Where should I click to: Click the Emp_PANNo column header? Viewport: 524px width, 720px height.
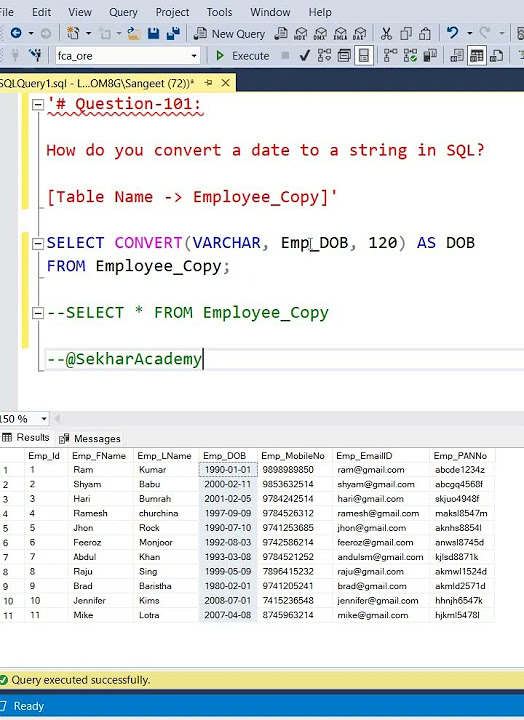point(462,456)
